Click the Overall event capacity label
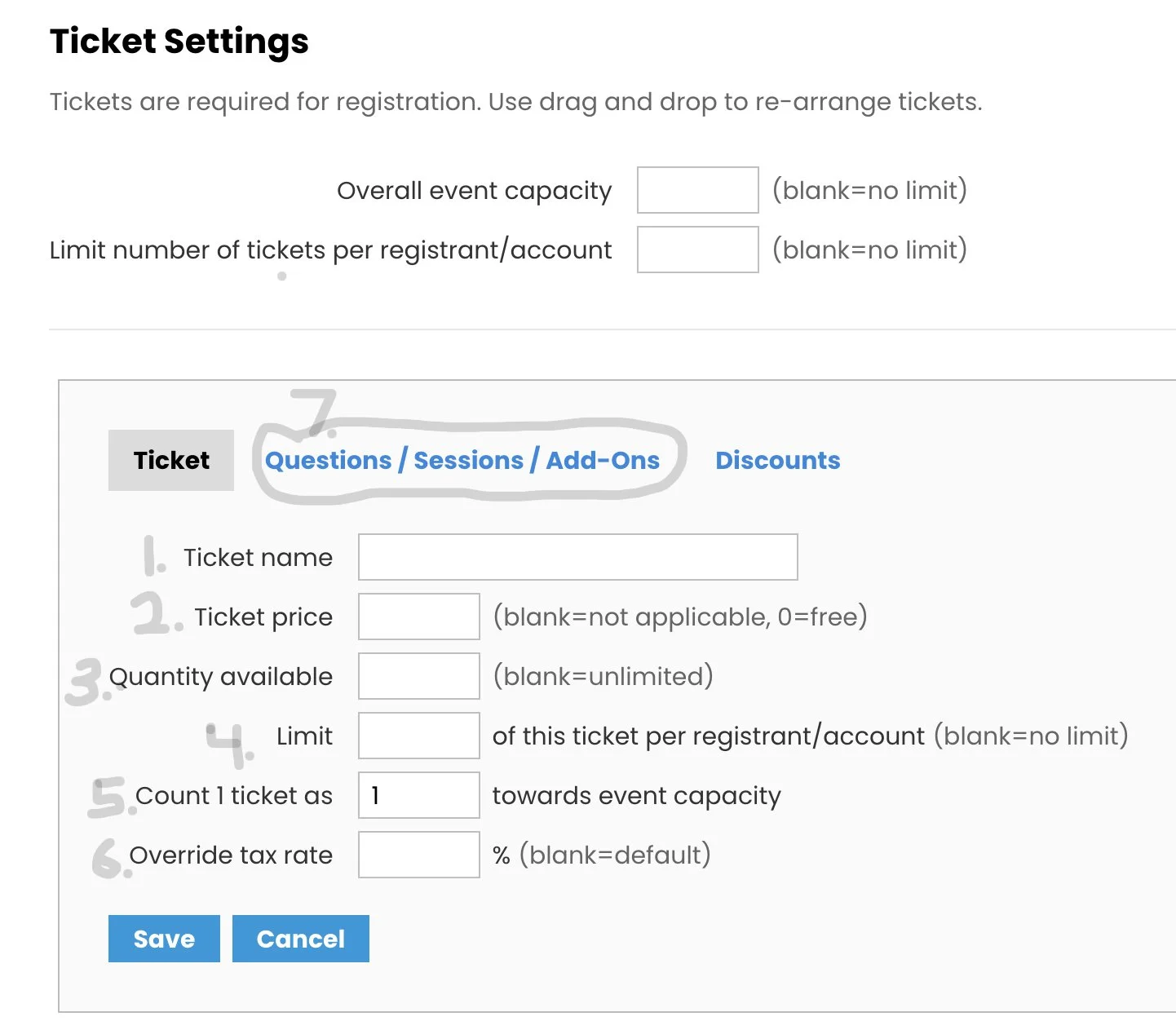 click(x=474, y=191)
